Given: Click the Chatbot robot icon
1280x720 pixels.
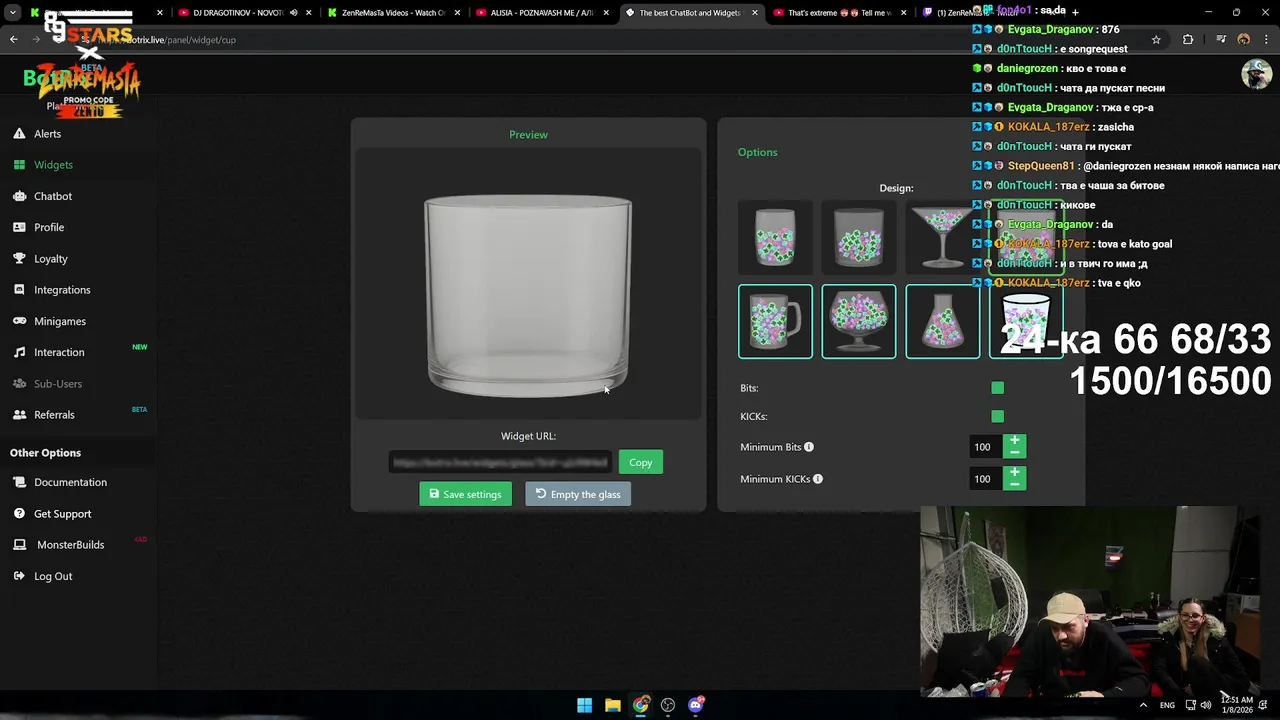Looking at the screenshot, I should [19, 196].
